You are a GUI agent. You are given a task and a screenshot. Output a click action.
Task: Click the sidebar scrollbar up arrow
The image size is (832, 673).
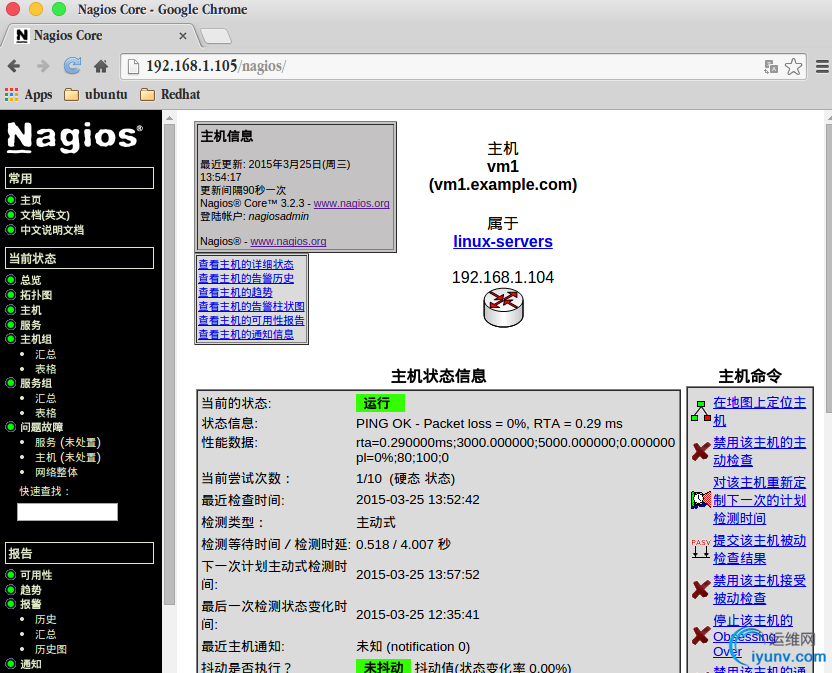169,118
